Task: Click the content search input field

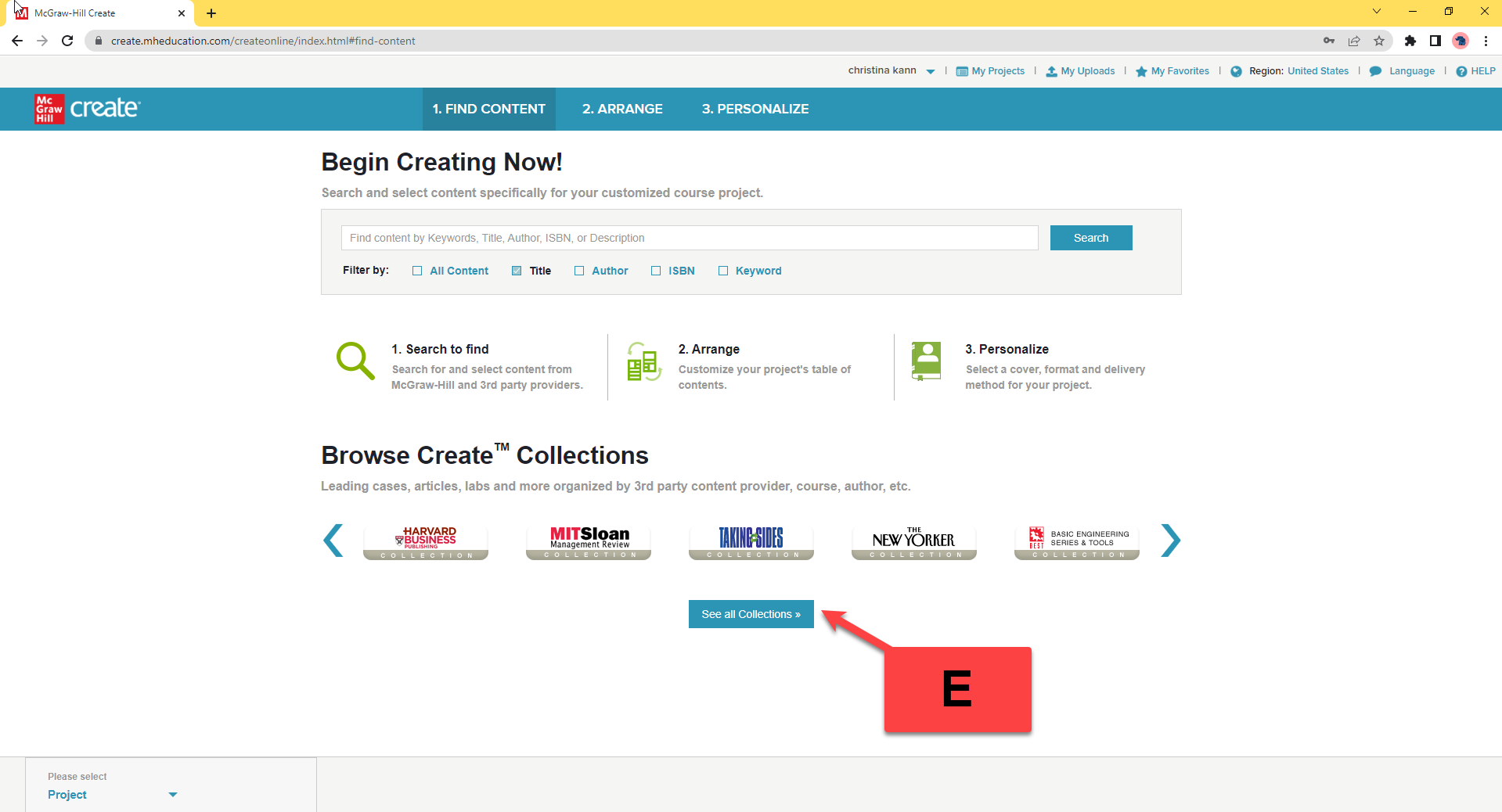Action: point(689,238)
